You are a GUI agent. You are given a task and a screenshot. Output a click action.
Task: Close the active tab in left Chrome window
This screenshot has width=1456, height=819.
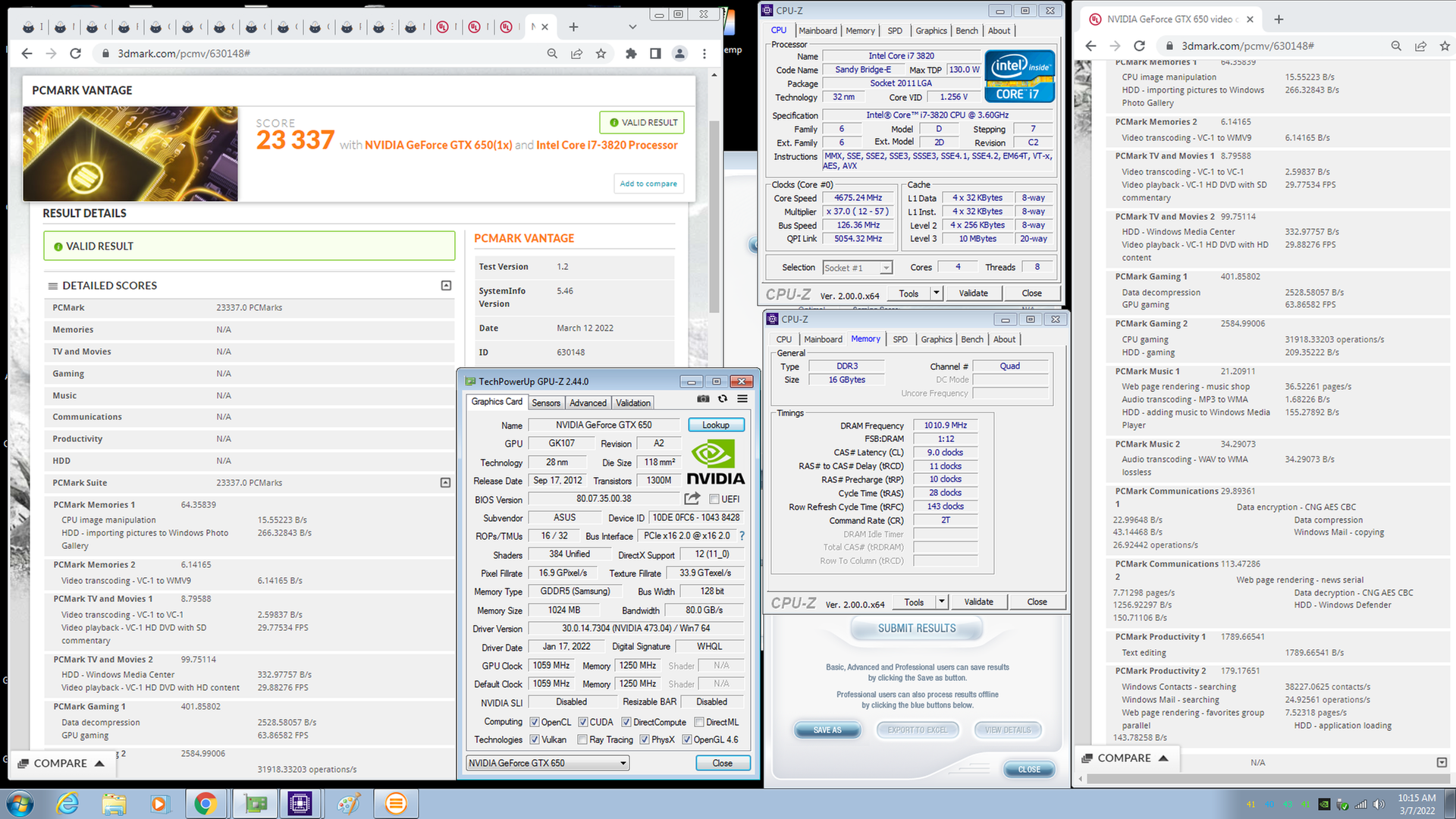coord(544,27)
